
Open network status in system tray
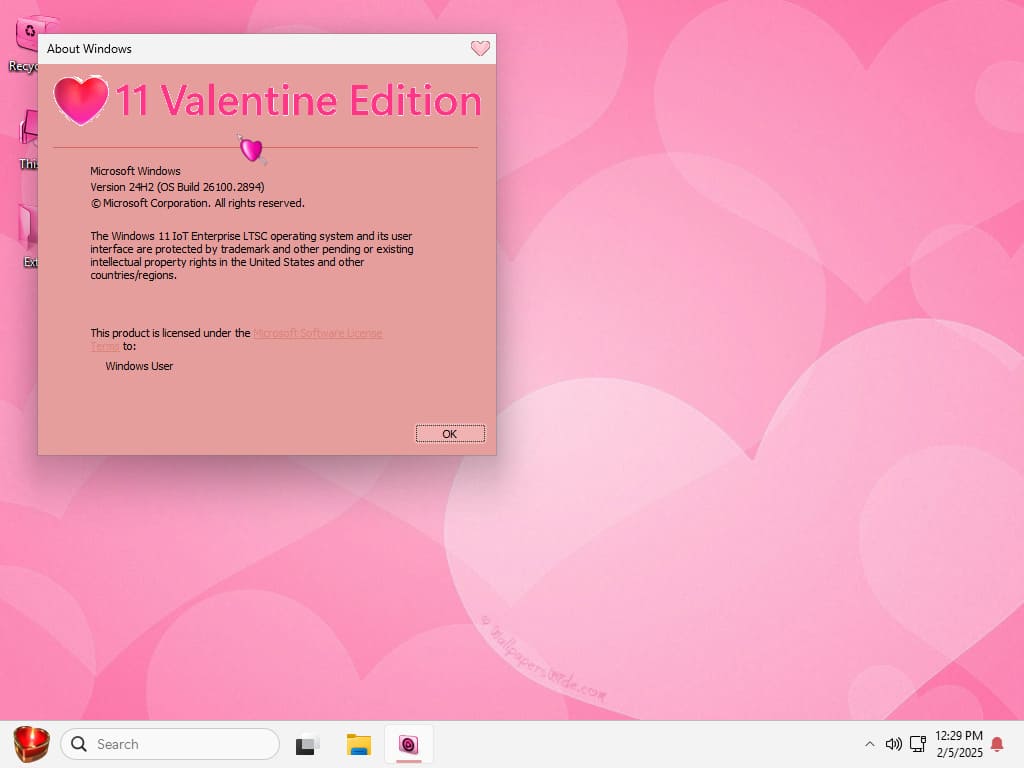918,744
